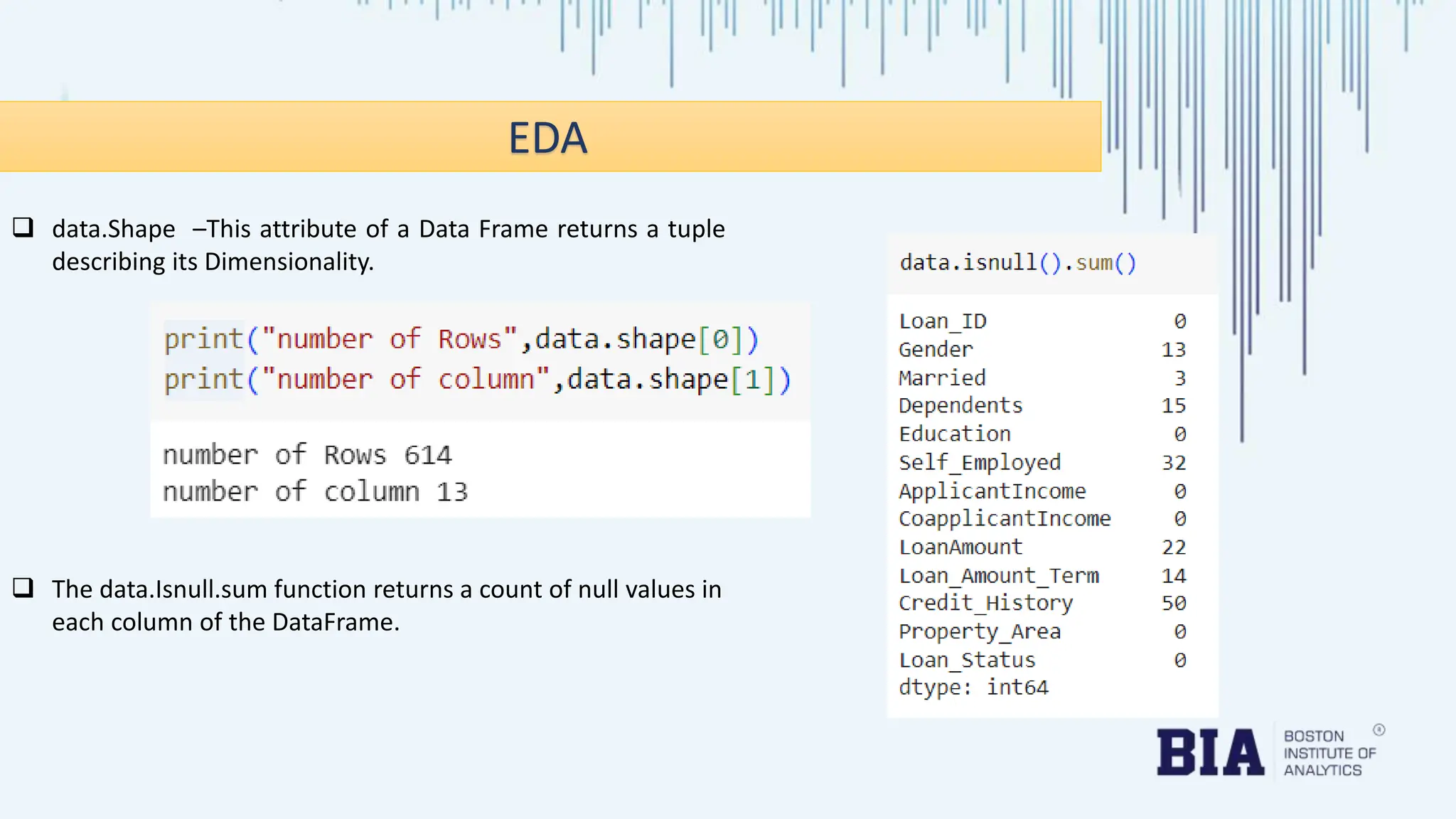
Task: Click the print number of Rows code line
Action: tap(461, 339)
